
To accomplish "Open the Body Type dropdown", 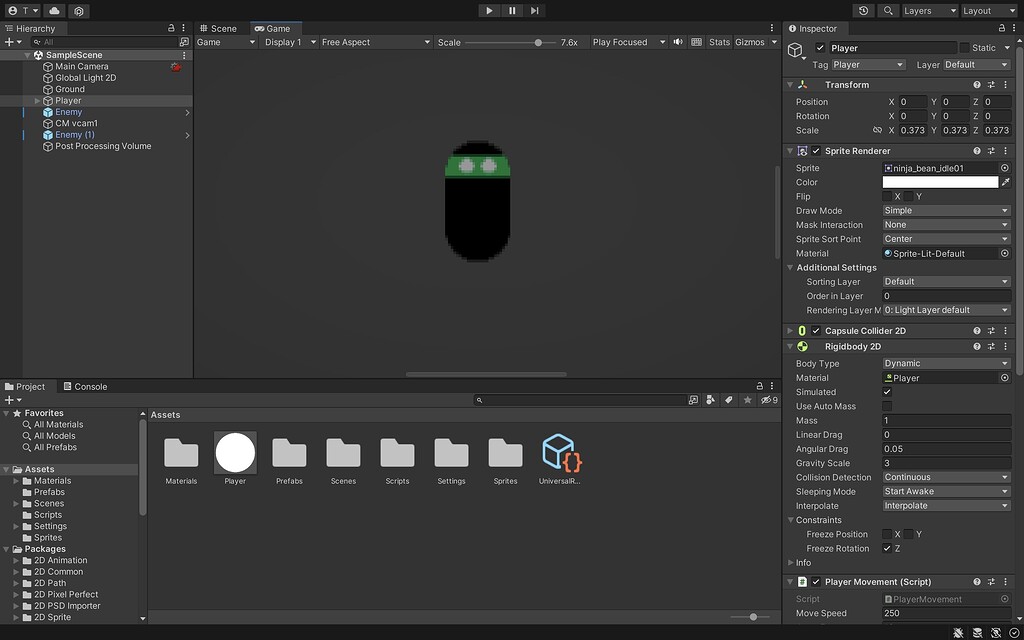I will 944,363.
